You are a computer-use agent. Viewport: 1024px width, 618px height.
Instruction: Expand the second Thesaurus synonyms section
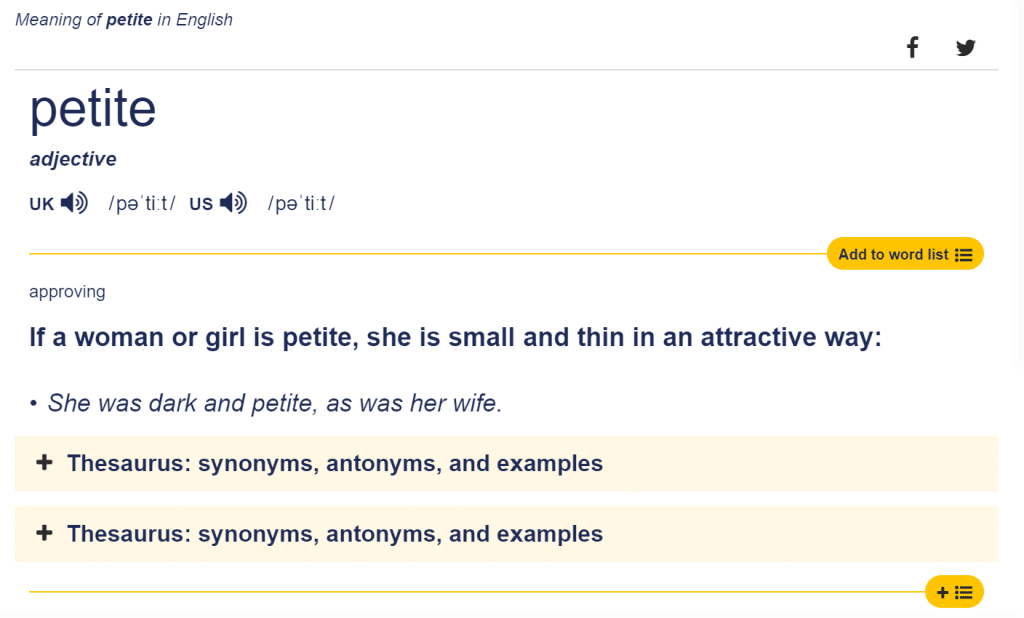[x=335, y=533]
